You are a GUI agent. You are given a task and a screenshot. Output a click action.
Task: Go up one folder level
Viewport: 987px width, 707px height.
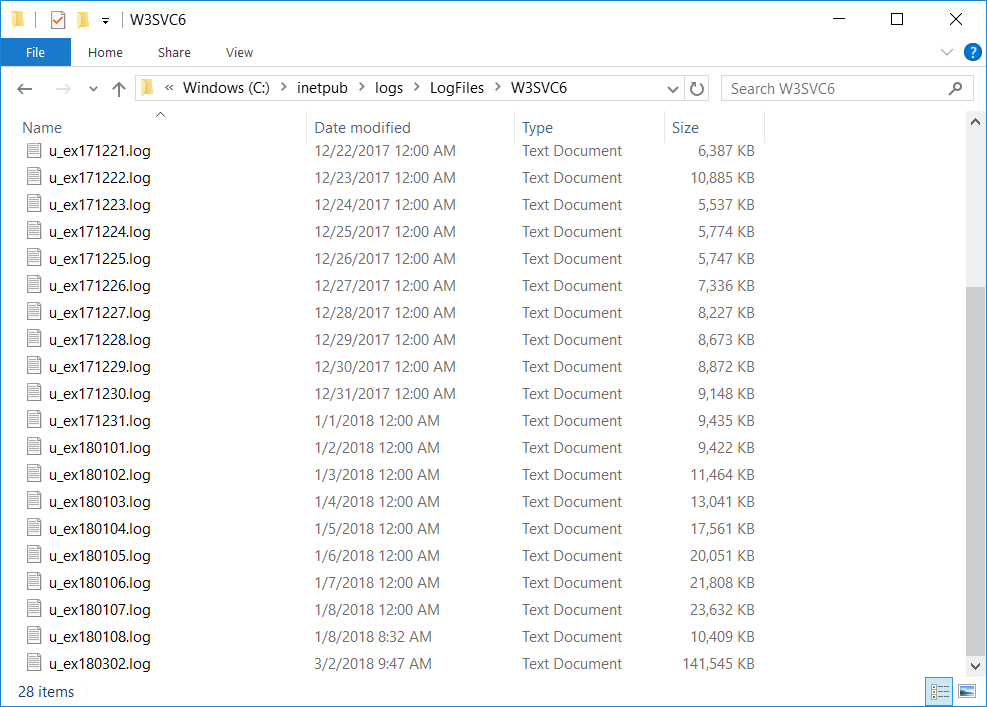click(x=119, y=89)
